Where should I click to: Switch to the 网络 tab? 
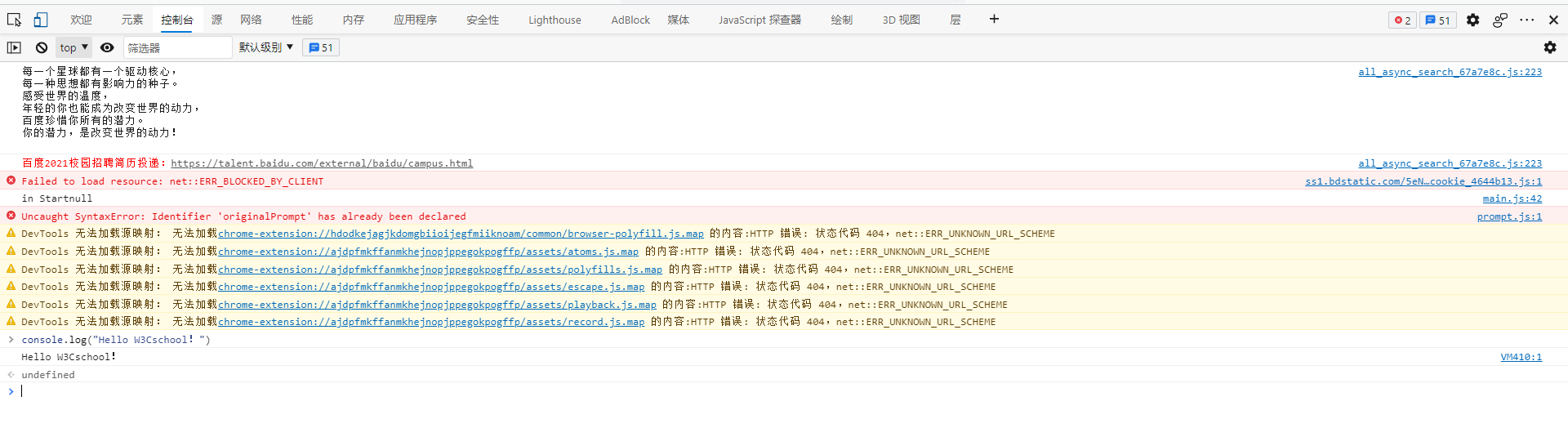[251, 20]
